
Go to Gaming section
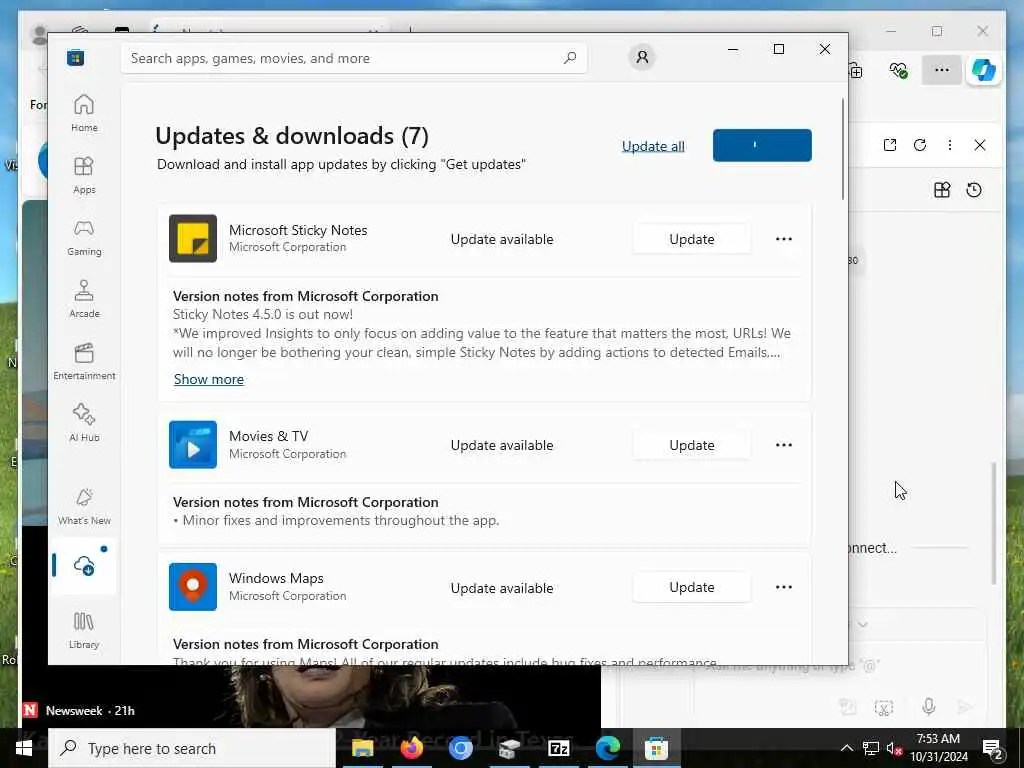(84, 237)
